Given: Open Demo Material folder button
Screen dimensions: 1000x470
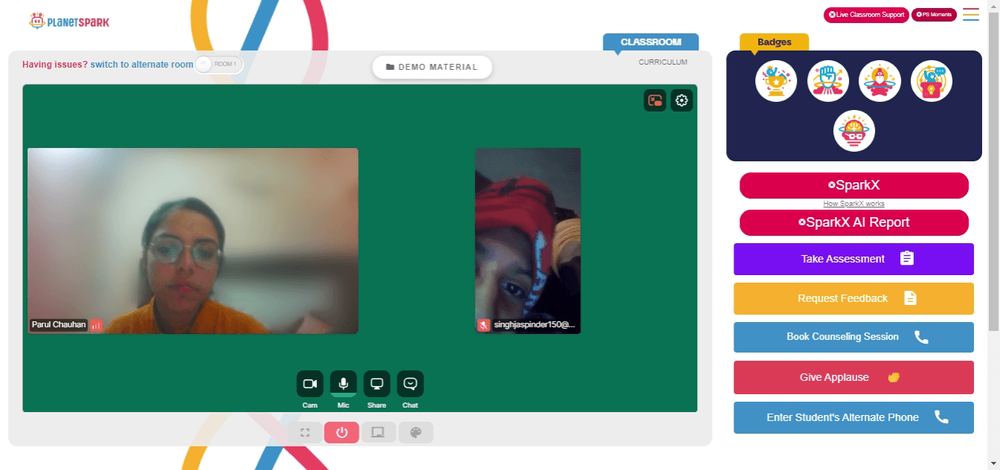Looking at the screenshot, I should [432, 67].
